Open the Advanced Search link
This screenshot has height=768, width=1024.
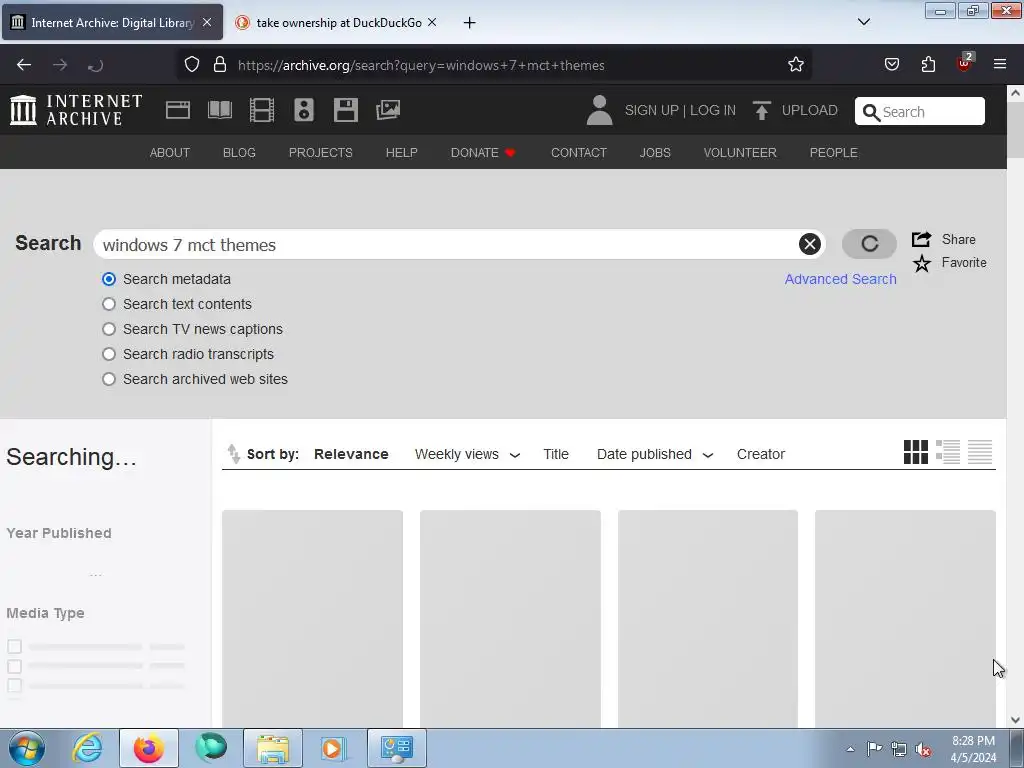840,280
